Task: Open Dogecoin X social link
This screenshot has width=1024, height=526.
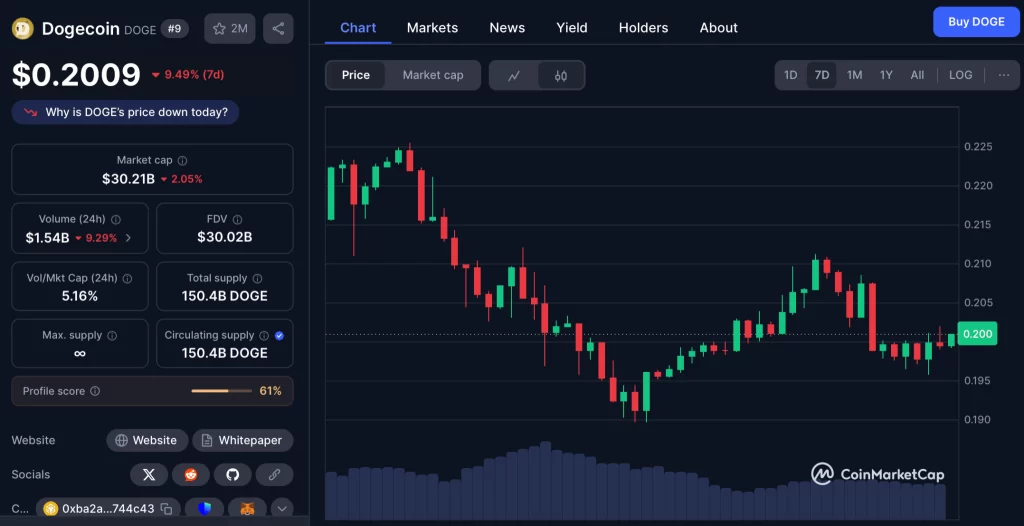Action: point(149,475)
